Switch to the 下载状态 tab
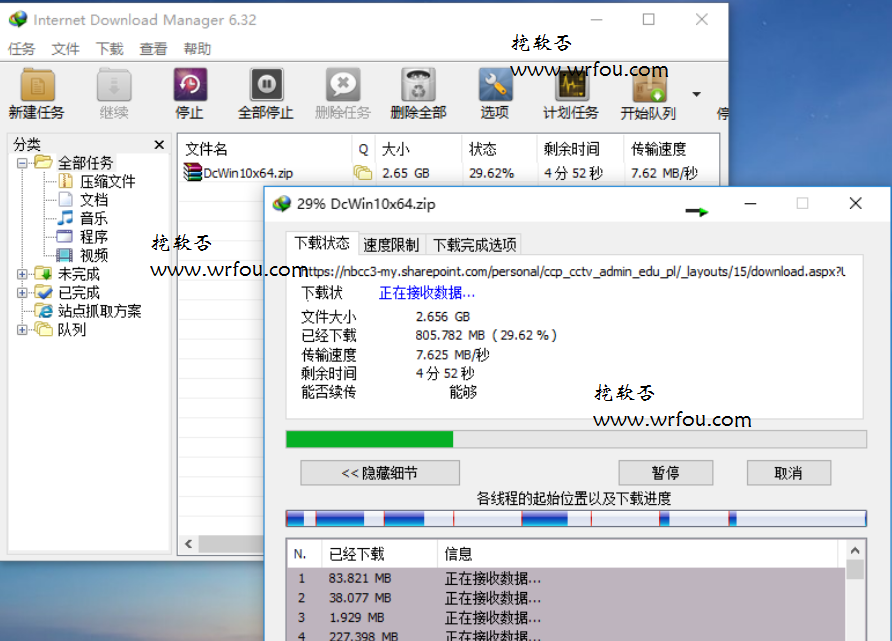892x641 pixels. (x=322, y=243)
